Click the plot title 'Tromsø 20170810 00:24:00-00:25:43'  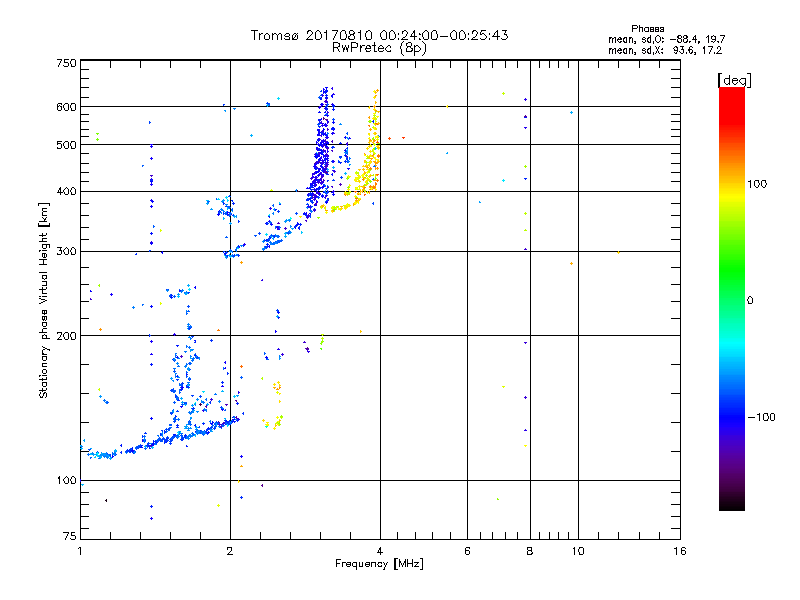point(379,35)
